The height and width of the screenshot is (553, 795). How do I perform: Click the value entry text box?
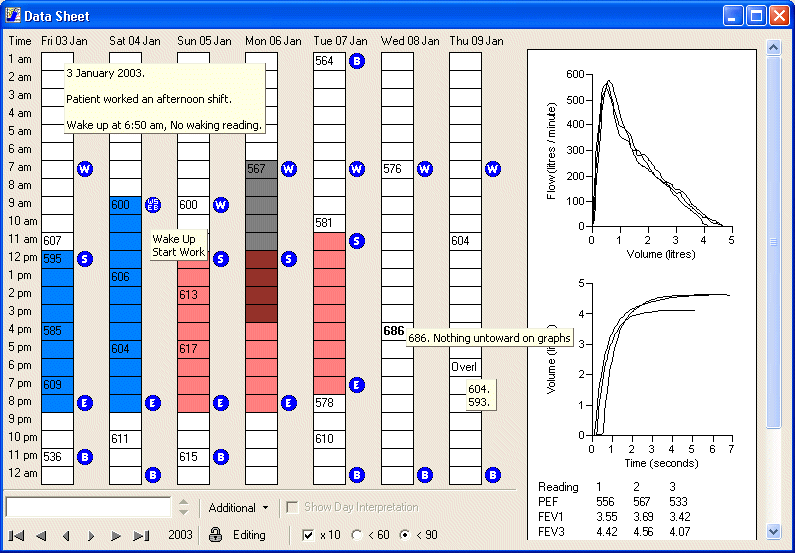pyautogui.click(x=88, y=507)
